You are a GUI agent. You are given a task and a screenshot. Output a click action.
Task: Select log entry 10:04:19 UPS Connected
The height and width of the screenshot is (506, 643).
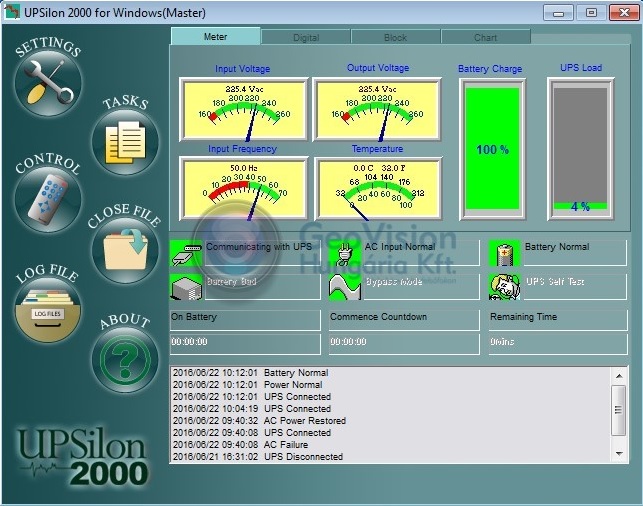click(252, 408)
